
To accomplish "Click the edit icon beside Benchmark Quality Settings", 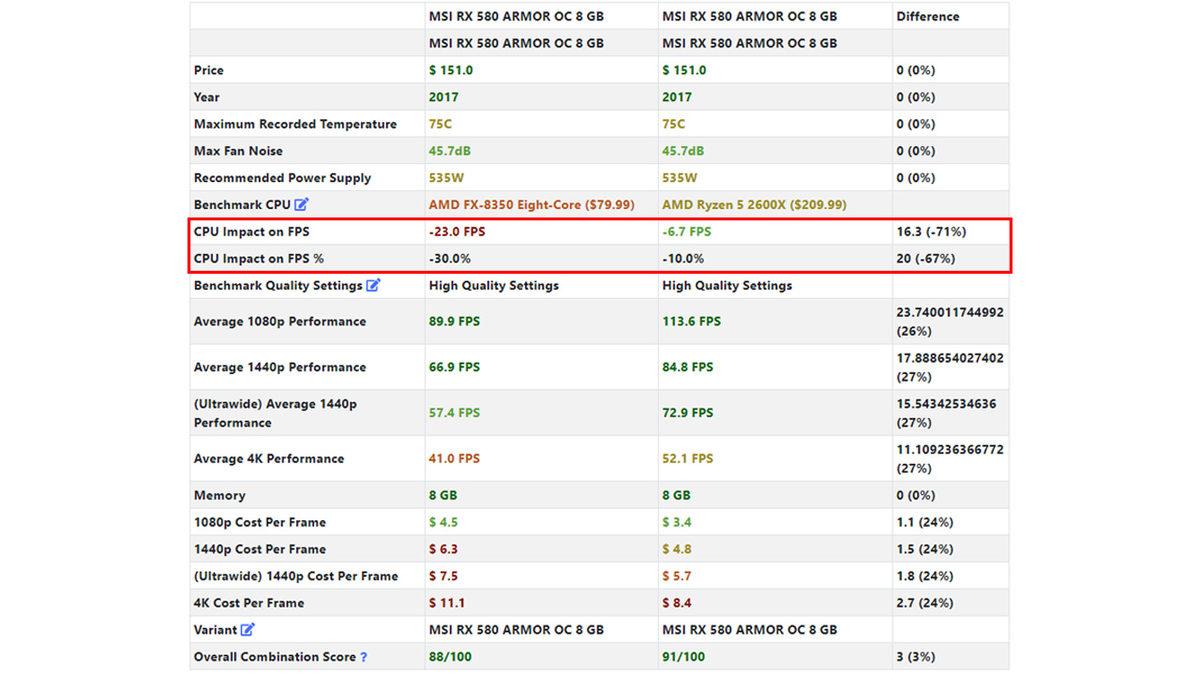I will tap(373, 285).
